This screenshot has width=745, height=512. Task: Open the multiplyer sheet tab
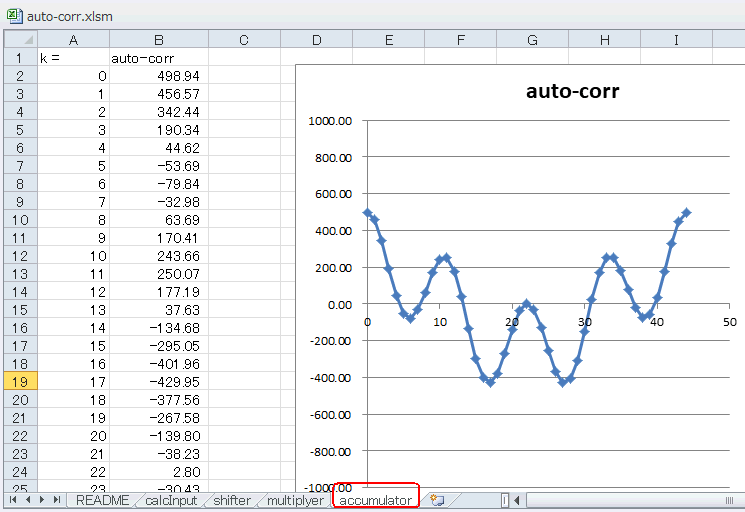click(x=295, y=500)
